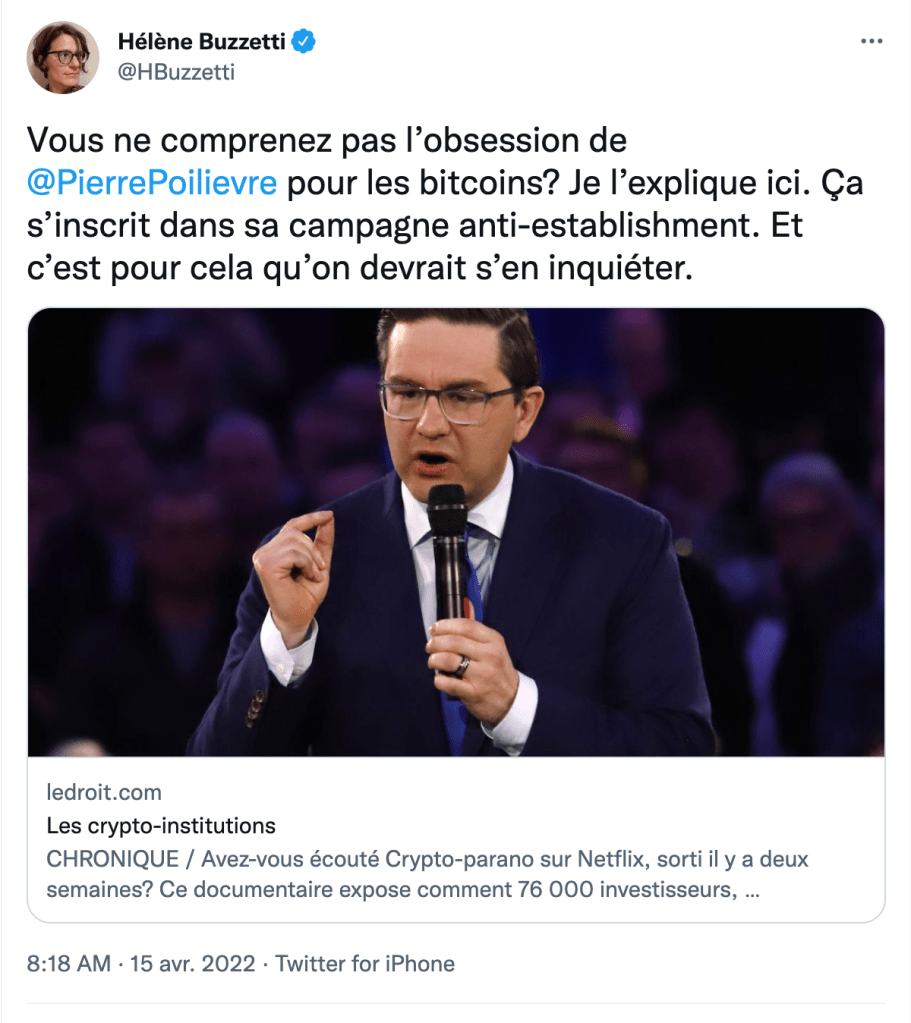Open the "Twitter for iPhone" source link
Screen dimensions: 911x1023
(365, 964)
